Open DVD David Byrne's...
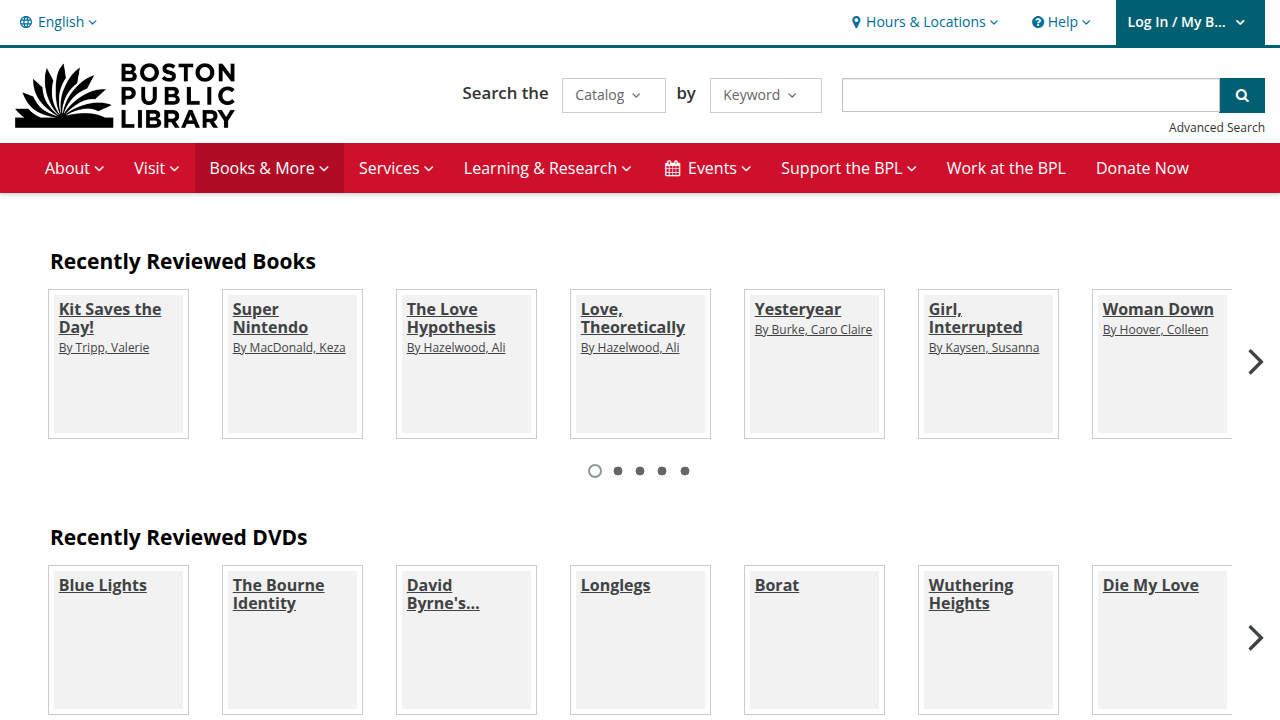1280x720 pixels. point(443,594)
